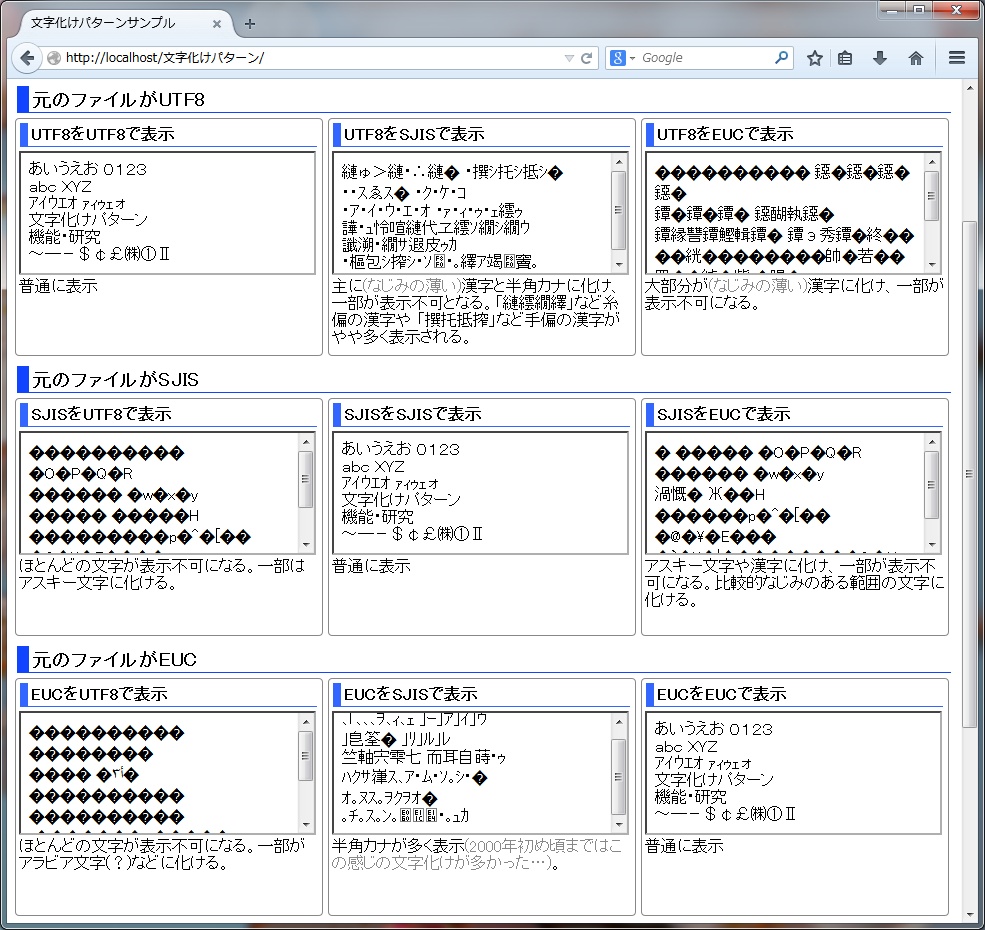Open a new tab with the plus button
Screen dimensions: 985x930
pos(250,23)
